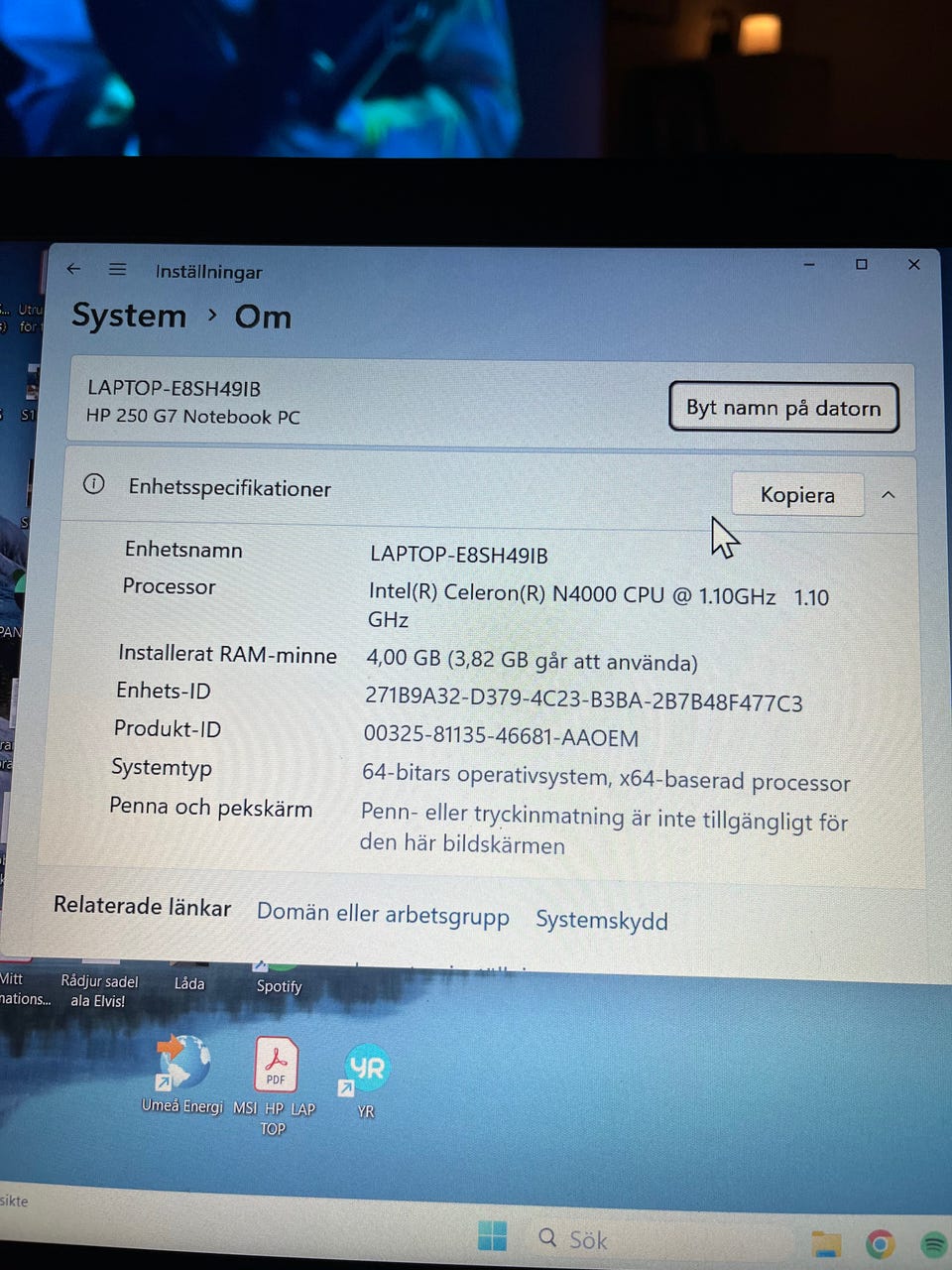The height and width of the screenshot is (1270, 952).
Task: Open Google Chrome from the taskbar
Action: click(x=880, y=1243)
